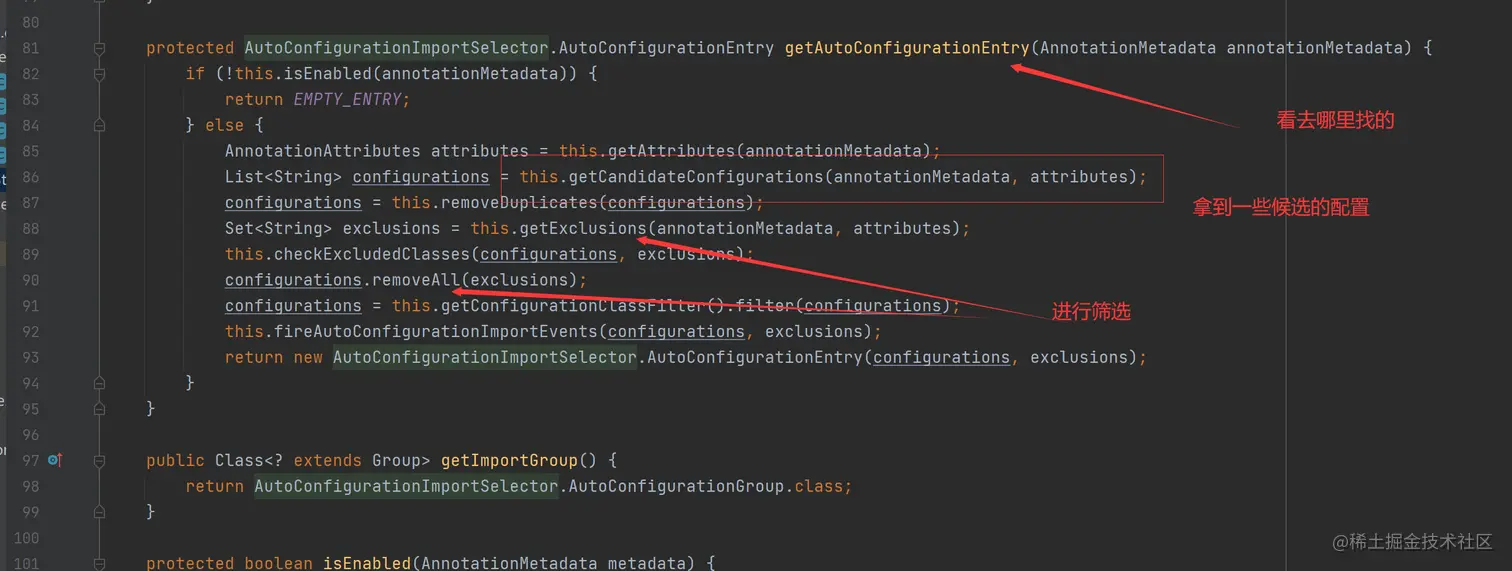
Task: Click line number 81 in the gutter
Action: point(30,48)
